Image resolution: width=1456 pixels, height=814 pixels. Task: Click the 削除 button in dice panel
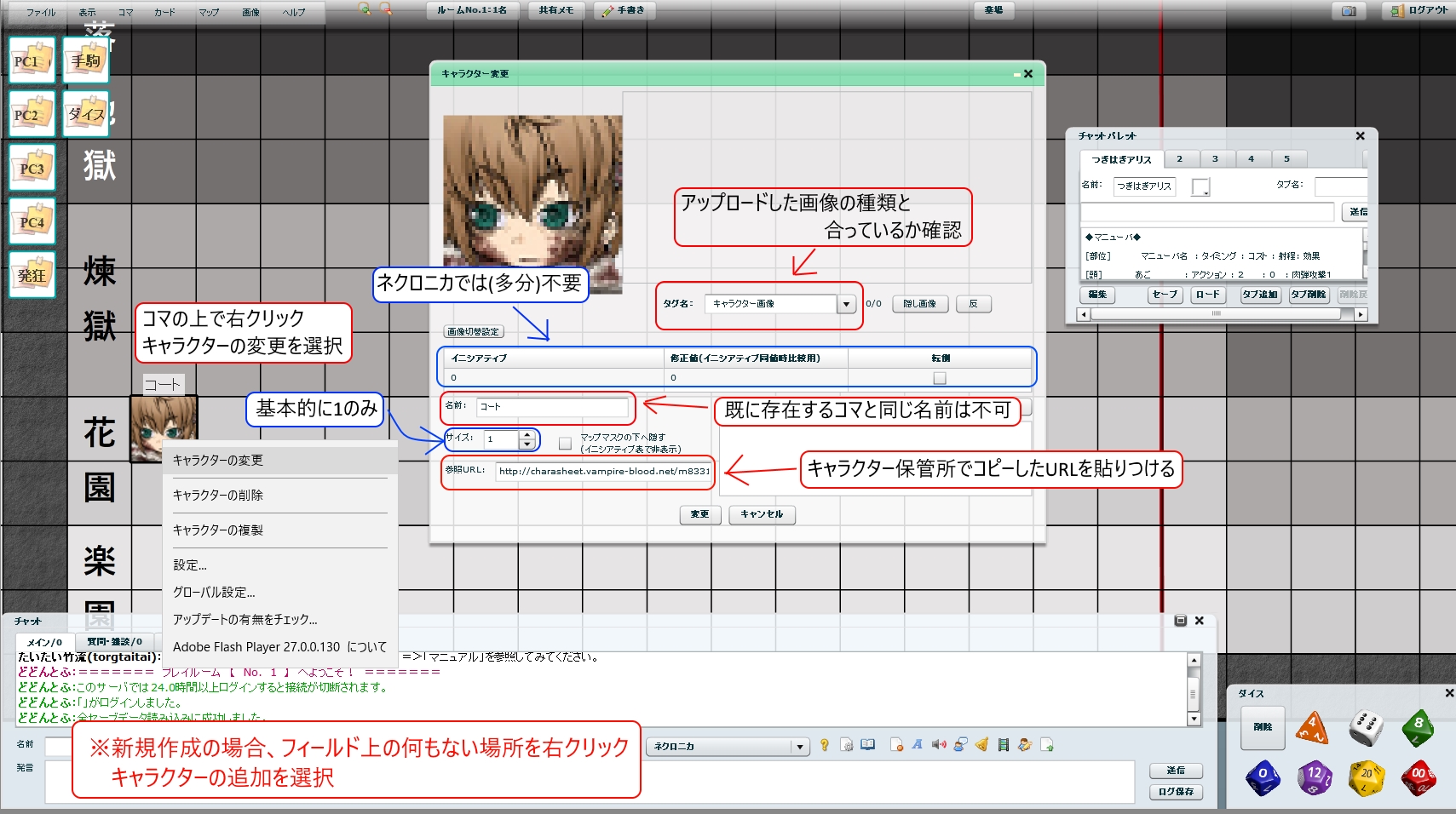coord(1263,727)
